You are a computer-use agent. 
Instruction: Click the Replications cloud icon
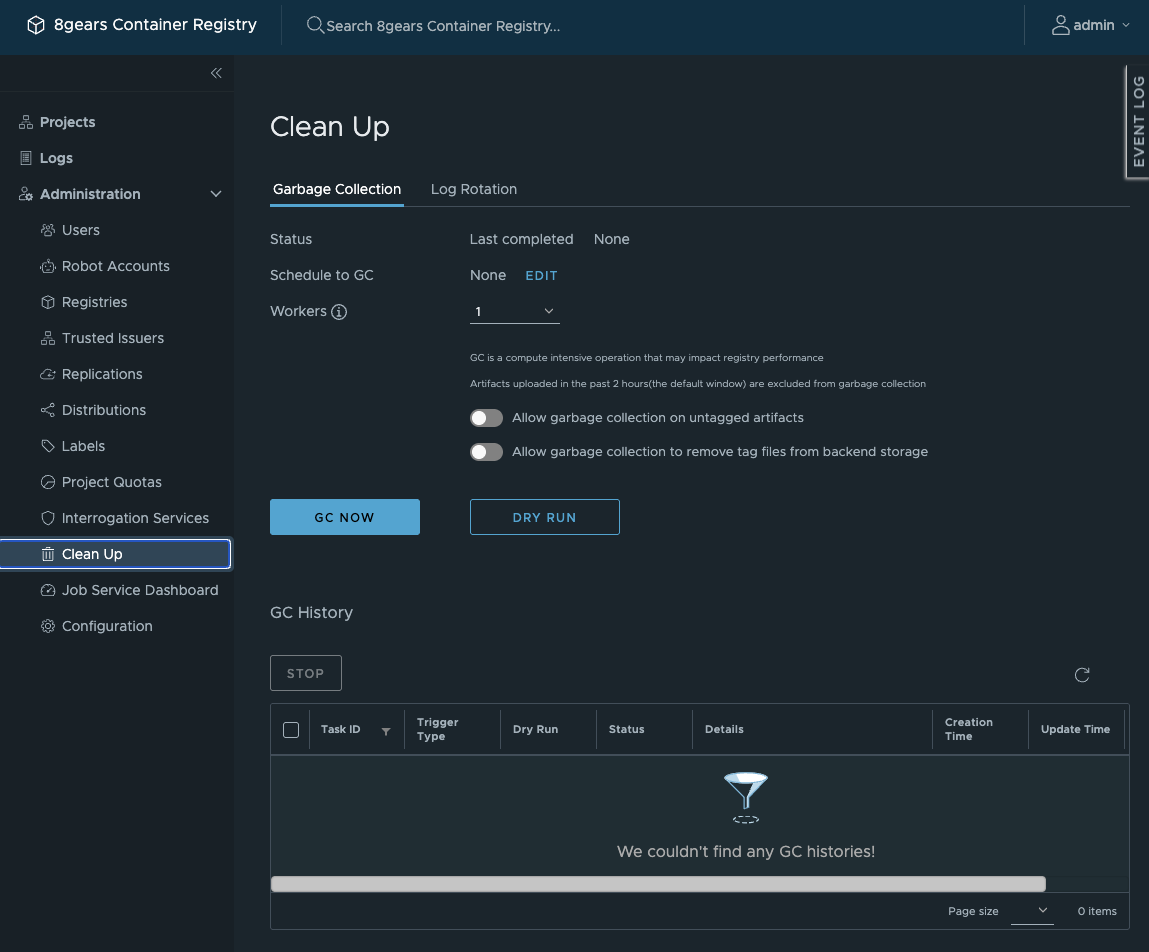pos(48,374)
